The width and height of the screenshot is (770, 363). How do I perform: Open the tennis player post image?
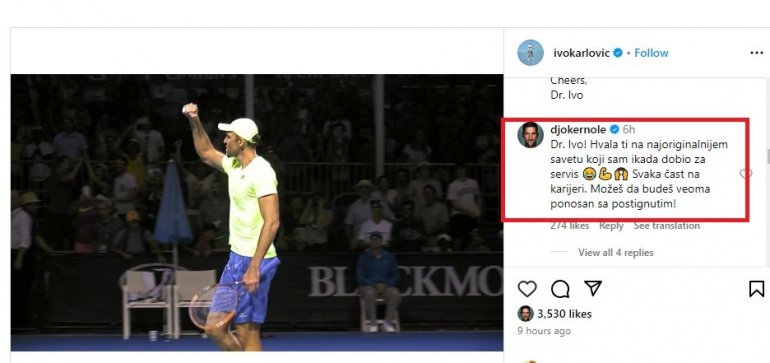pyautogui.click(x=257, y=212)
